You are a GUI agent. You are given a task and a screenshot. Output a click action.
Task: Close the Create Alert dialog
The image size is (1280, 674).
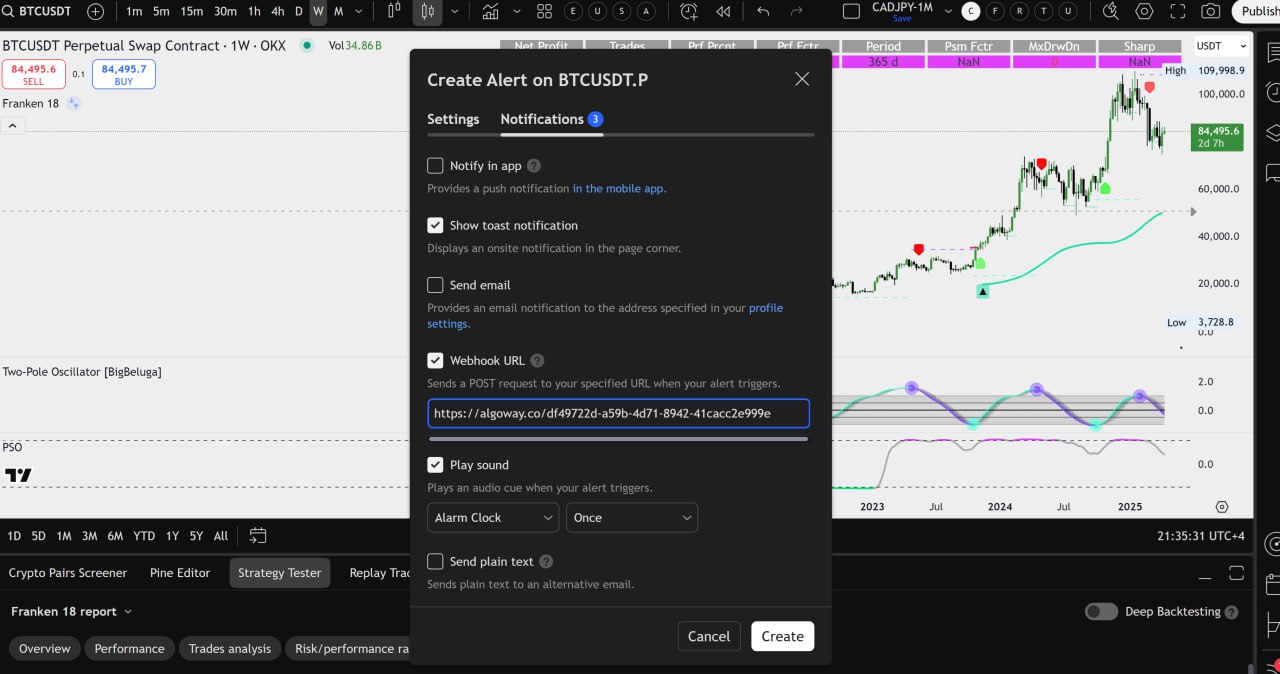802,79
